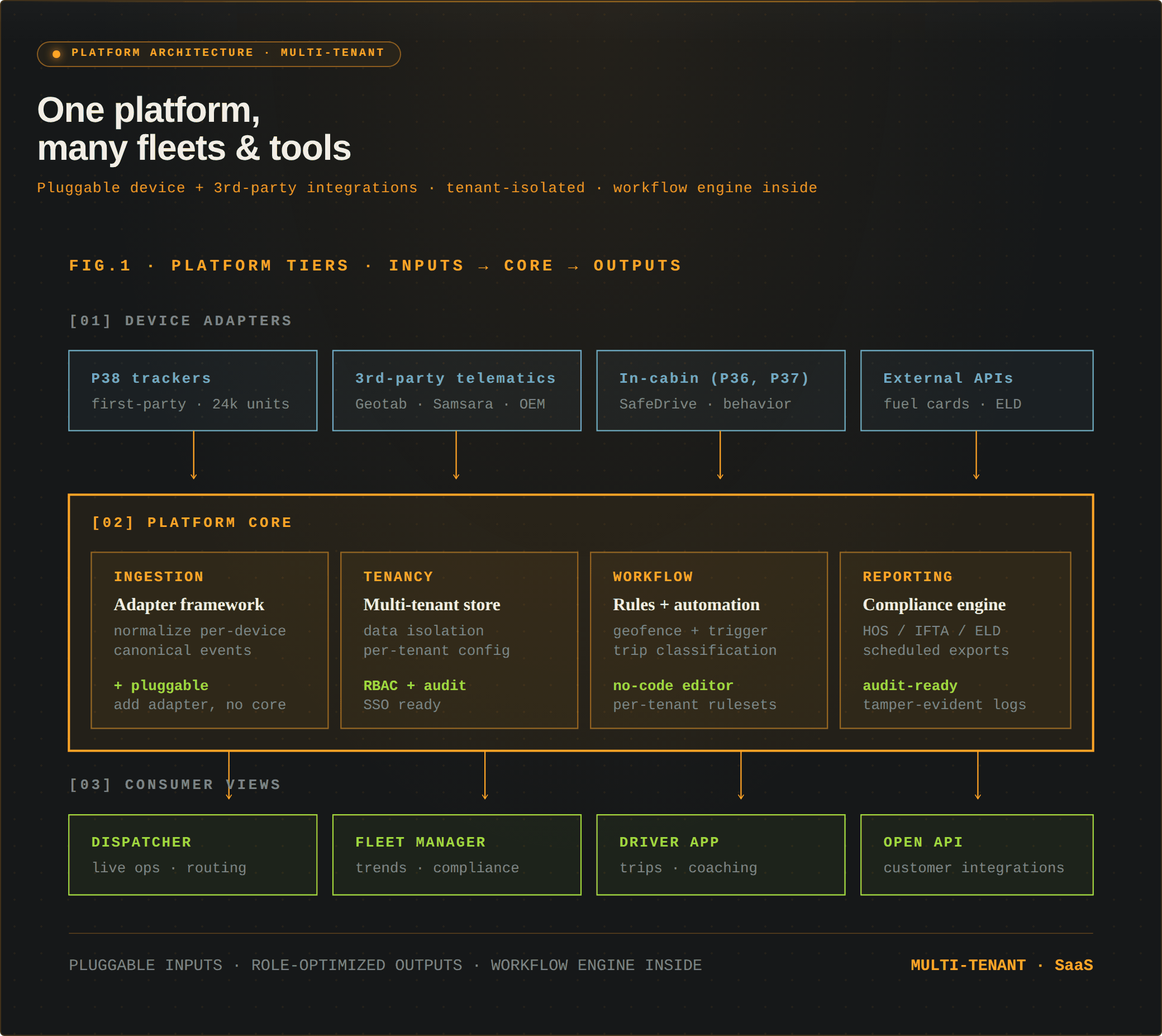Open the External APIs adapter card
The height and width of the screenshot is (1036, 1162).
click(977, 391)
